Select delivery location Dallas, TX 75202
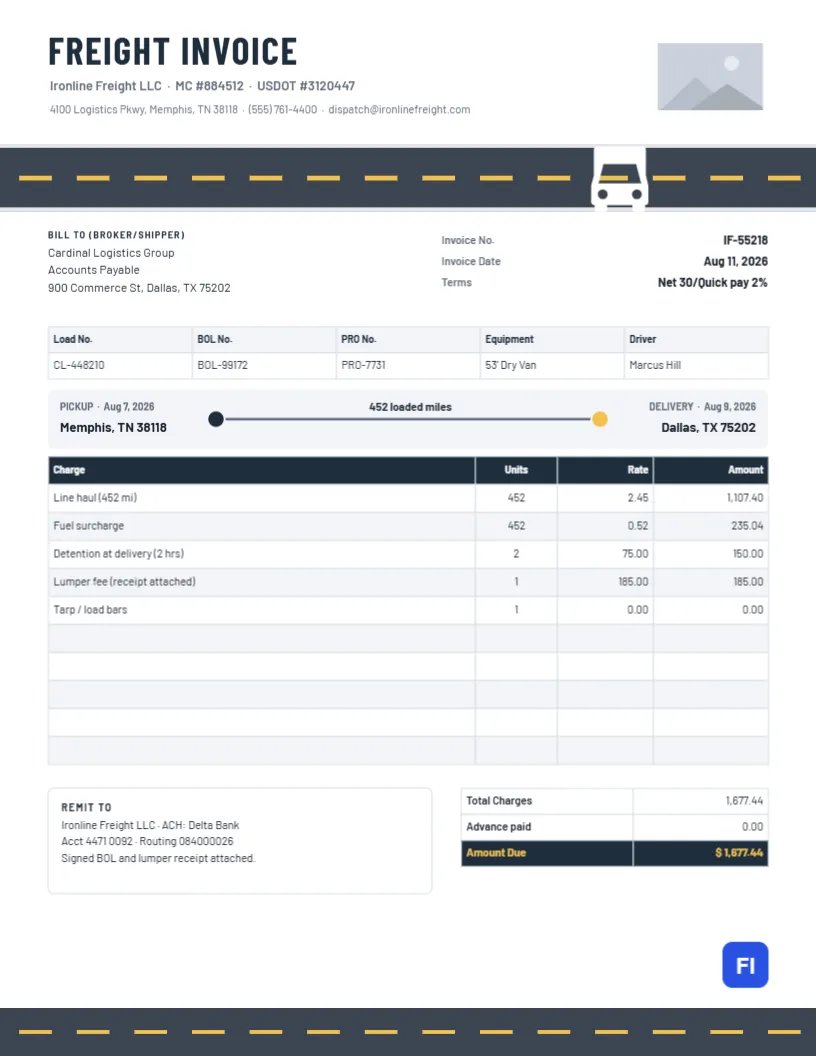Image resolution: width=816 pixels, height=1056 pixels. [708, 427]
